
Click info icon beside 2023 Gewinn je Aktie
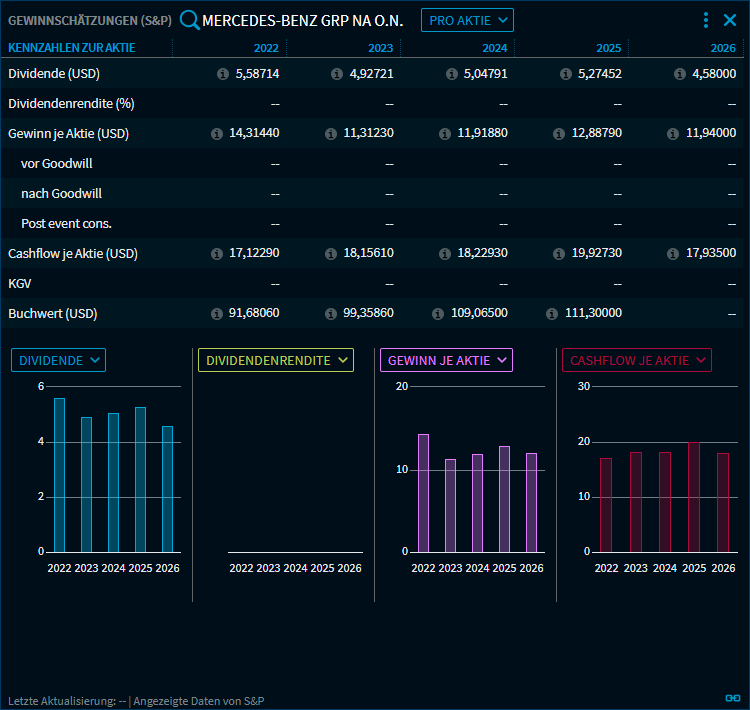(331, 134)
